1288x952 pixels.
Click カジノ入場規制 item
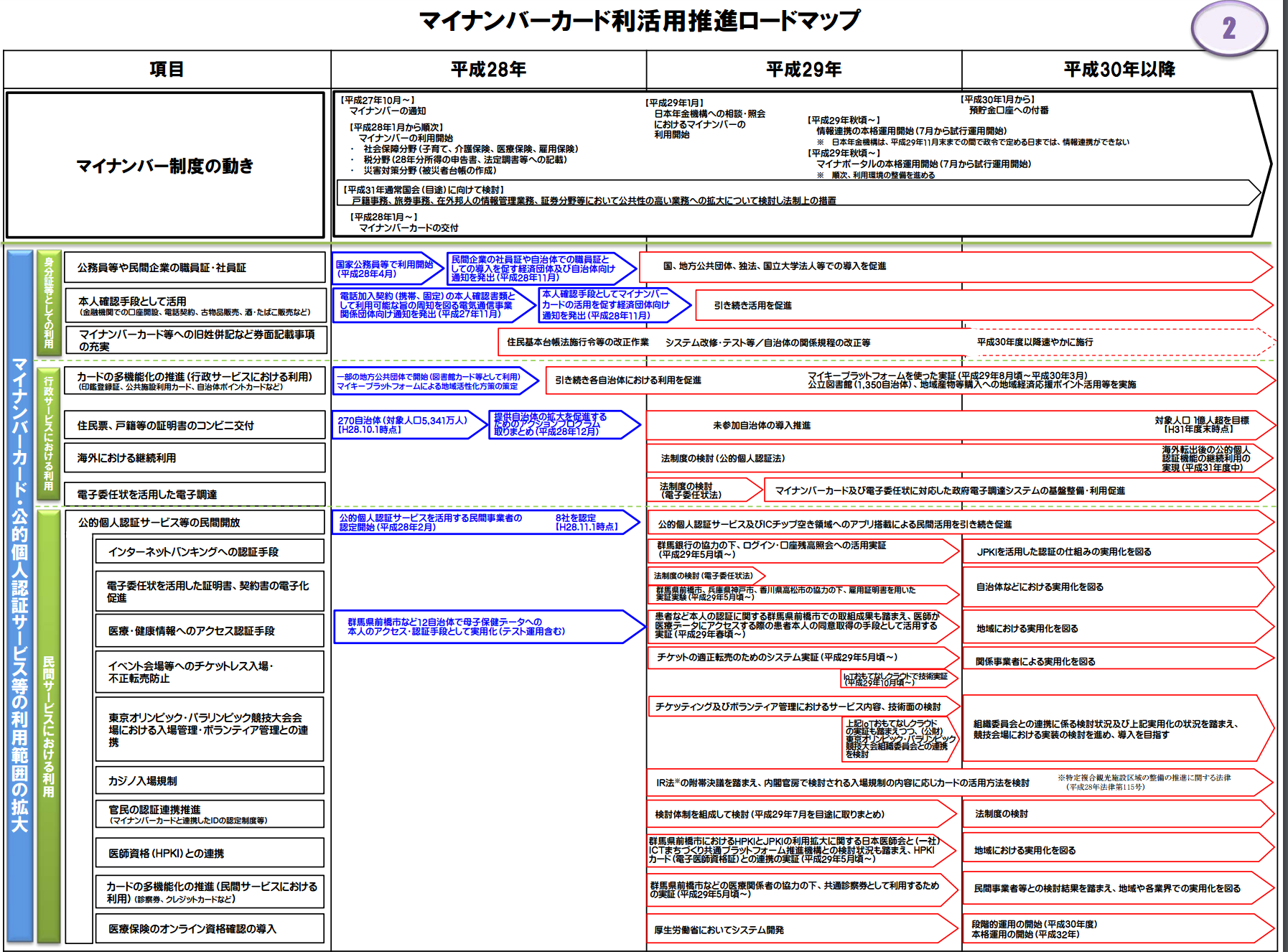click(x=210, y=780)
